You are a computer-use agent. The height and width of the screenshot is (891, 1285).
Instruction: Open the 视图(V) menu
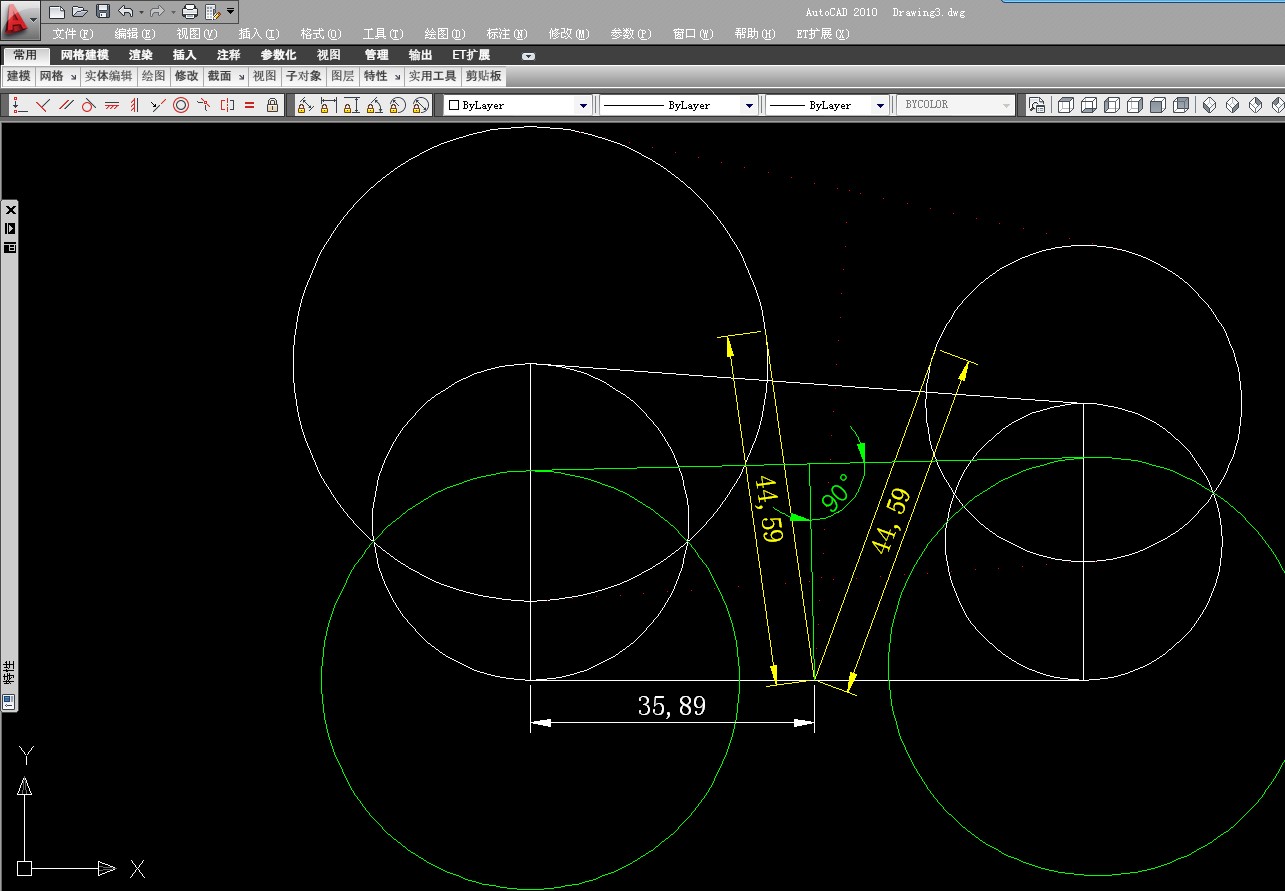click(x=197, y=34)
